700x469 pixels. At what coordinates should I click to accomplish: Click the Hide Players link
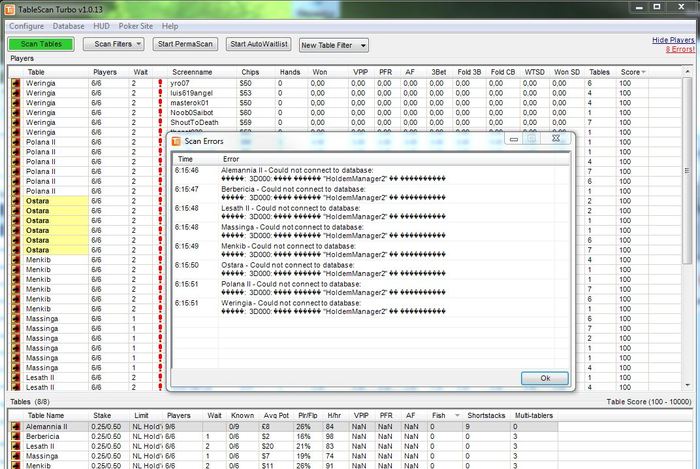[x=672, y=39]
